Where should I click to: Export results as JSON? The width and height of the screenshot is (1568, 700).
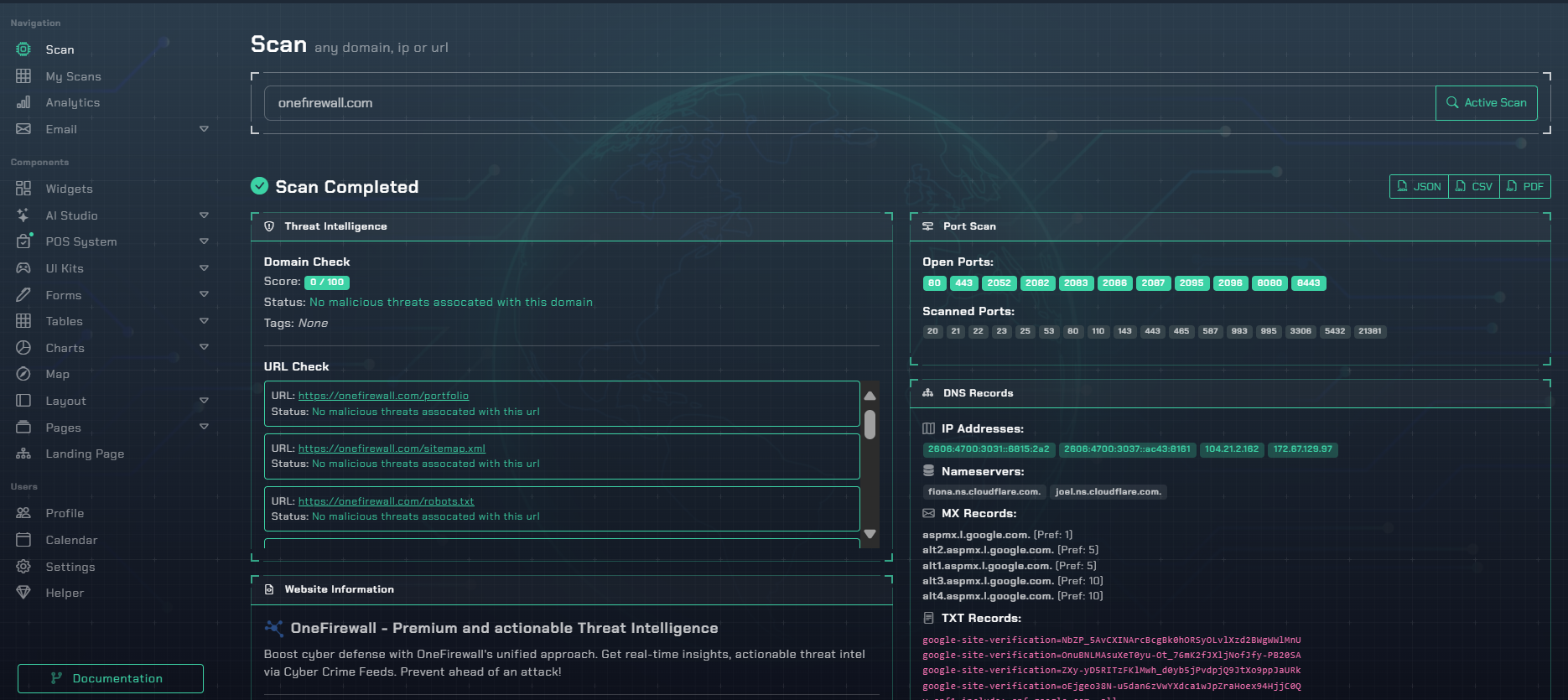click(1419, 186)
